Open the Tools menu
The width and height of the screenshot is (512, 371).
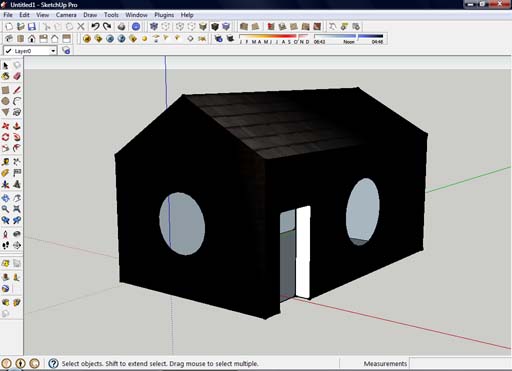coord(111,15)
